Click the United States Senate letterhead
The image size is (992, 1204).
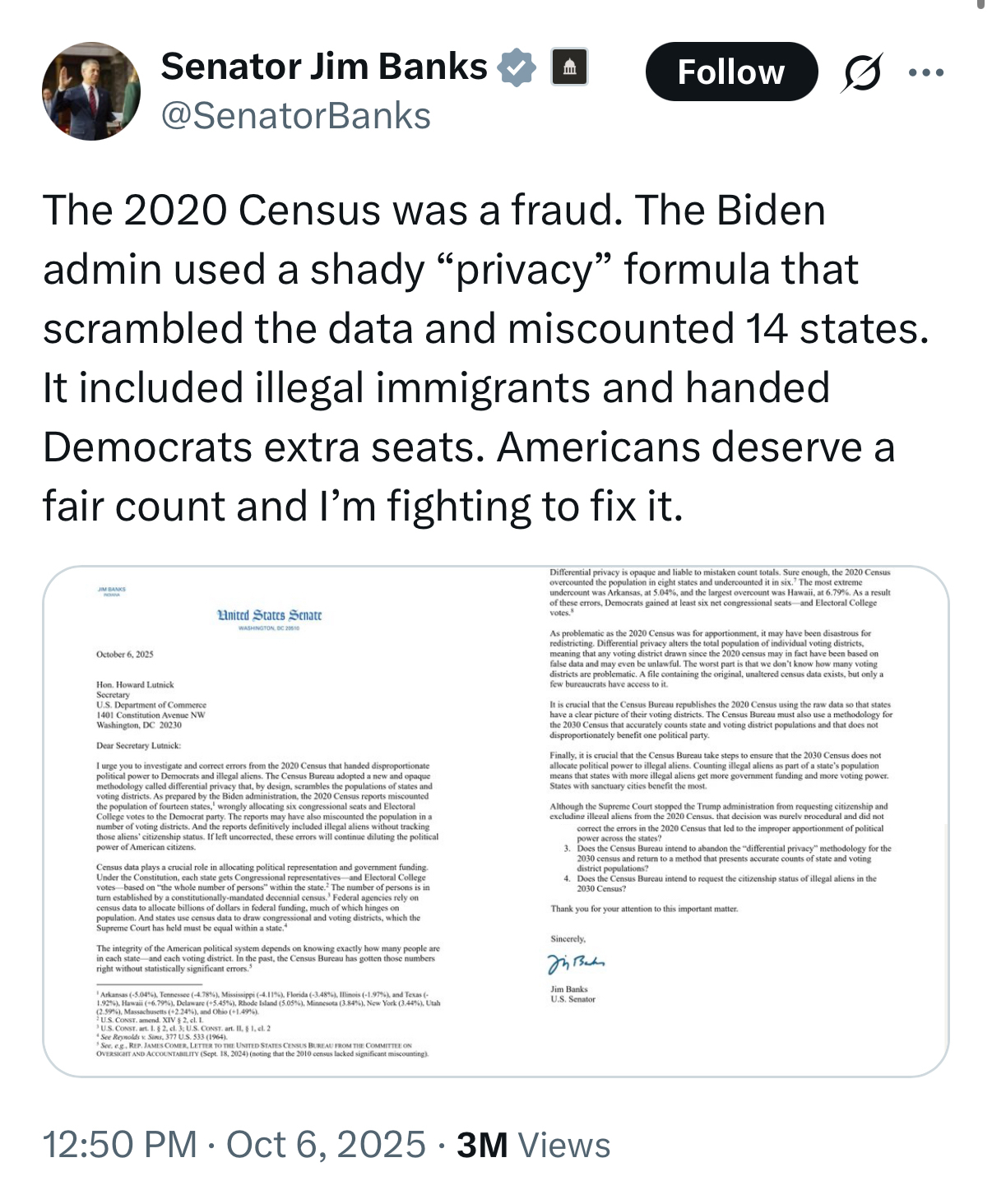click(269, 615)
